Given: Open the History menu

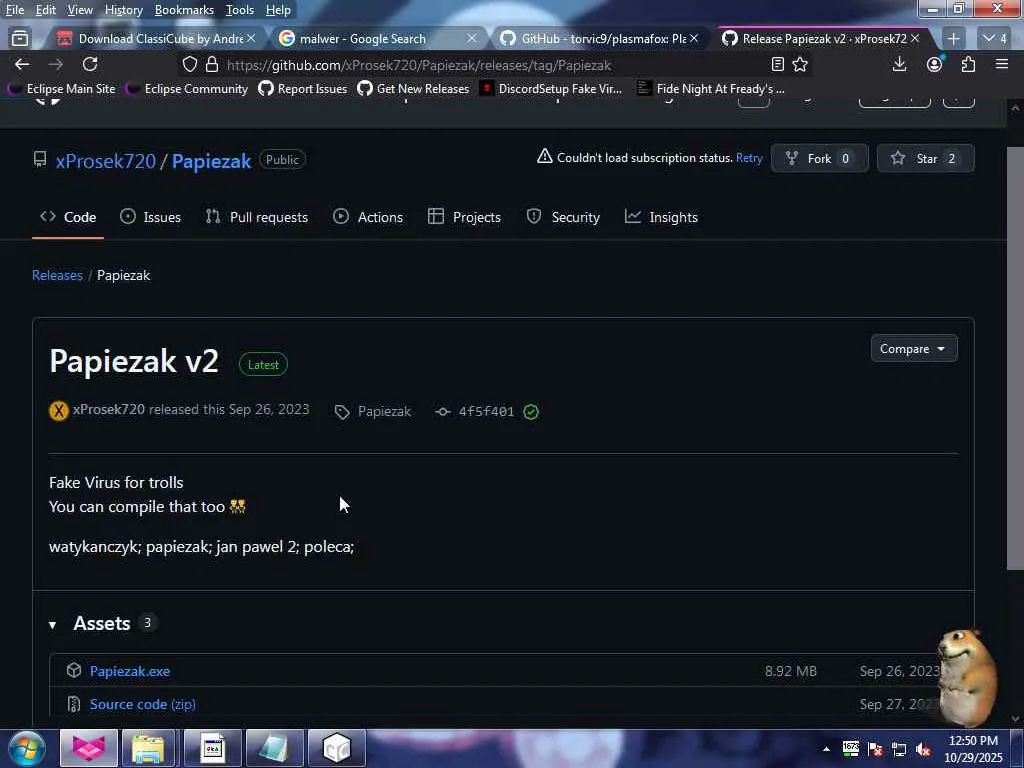Looking at the screenshot, I should 123,10.
